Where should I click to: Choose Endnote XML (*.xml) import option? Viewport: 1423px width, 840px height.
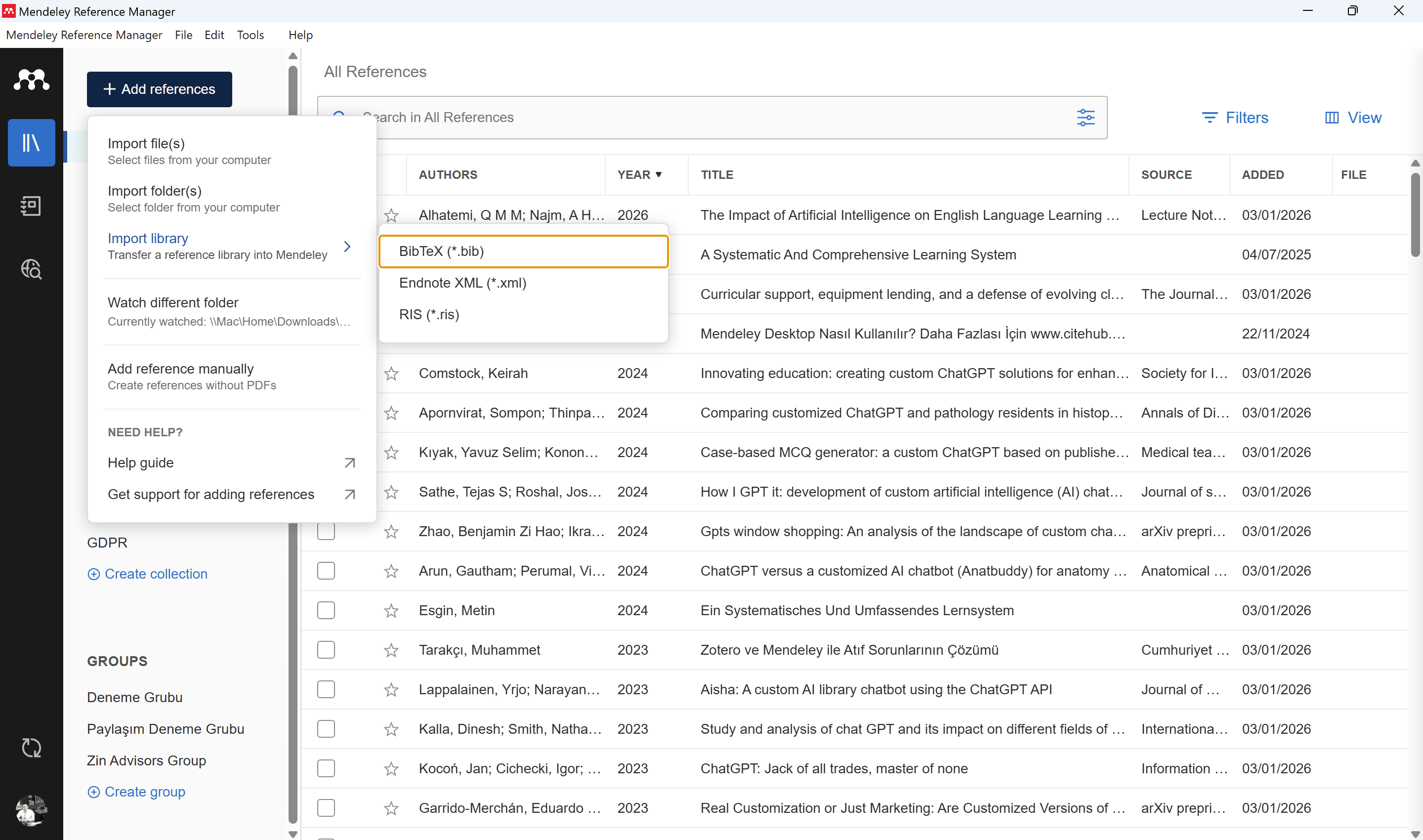524,283
